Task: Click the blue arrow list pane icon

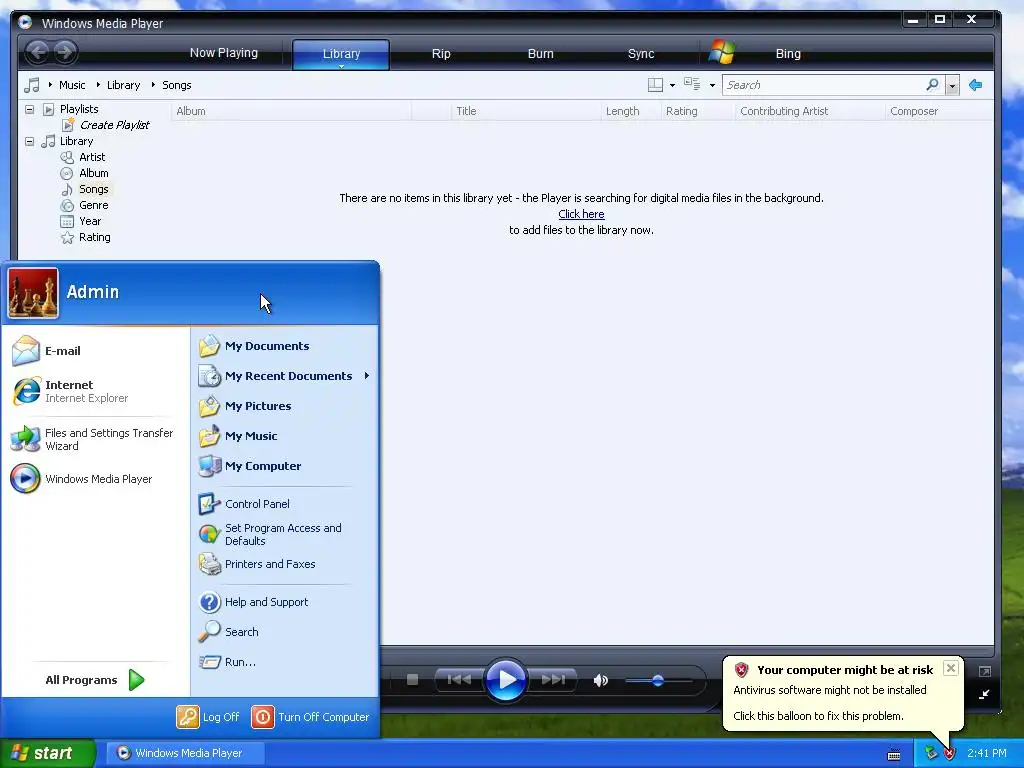Action: (x=976, y=85)
